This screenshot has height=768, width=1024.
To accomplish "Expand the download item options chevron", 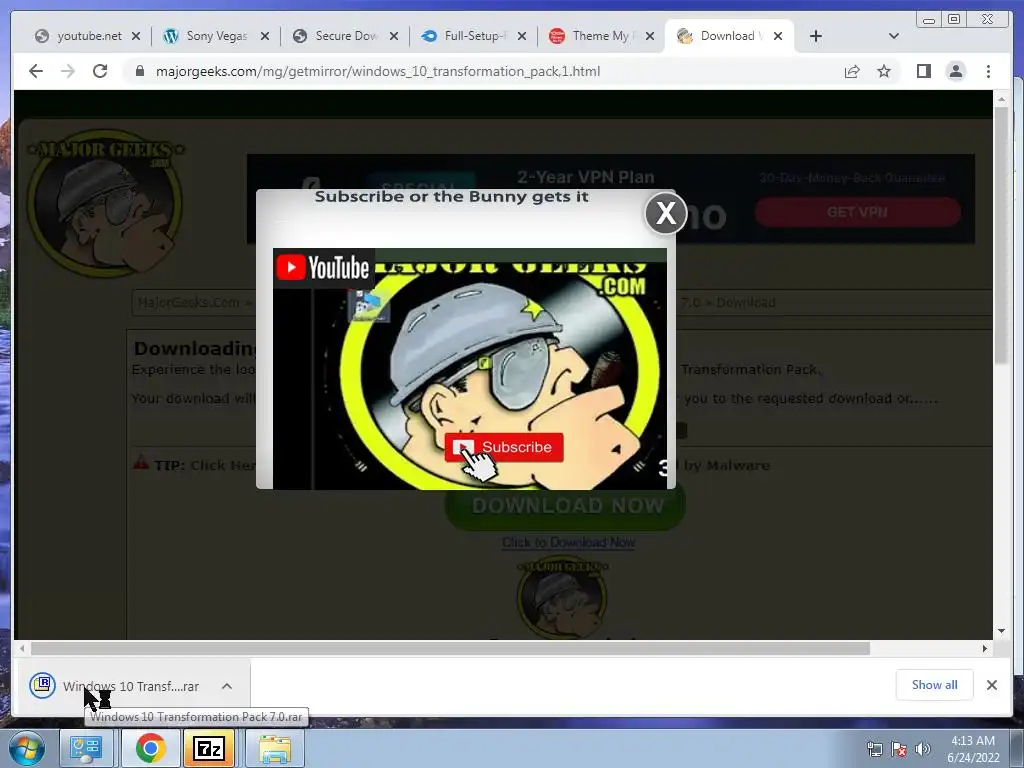I will [x=227, y=686].
